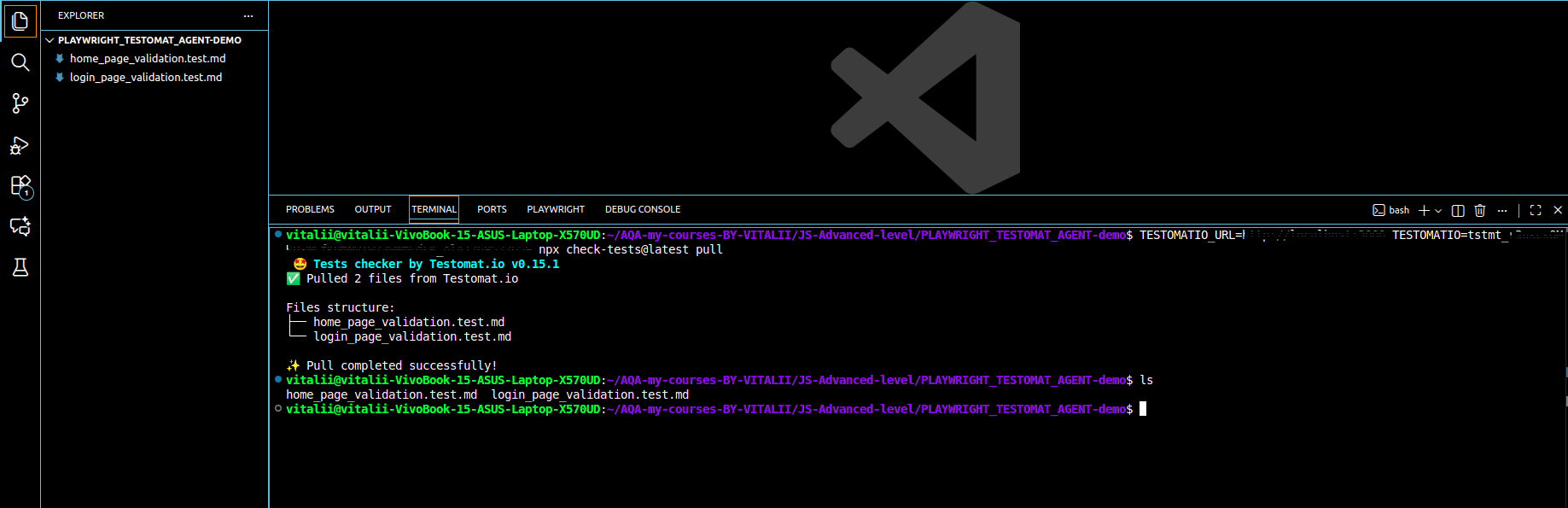This screenshot has height=508, width=1568.
Task: Click home_page_validation.test.md in files structure
Action: tap(409, 323)
